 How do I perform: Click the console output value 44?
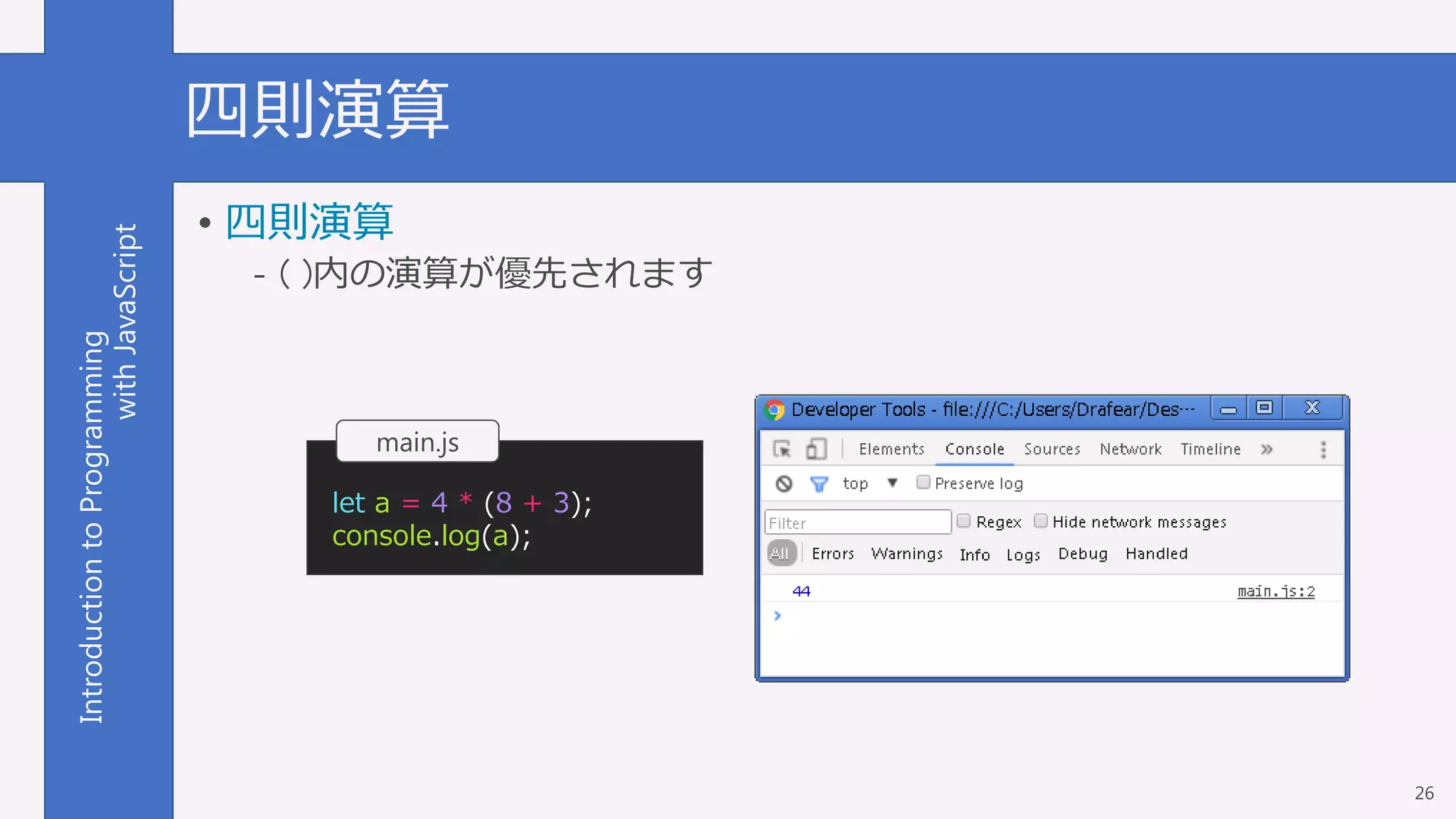click(801, 591)
